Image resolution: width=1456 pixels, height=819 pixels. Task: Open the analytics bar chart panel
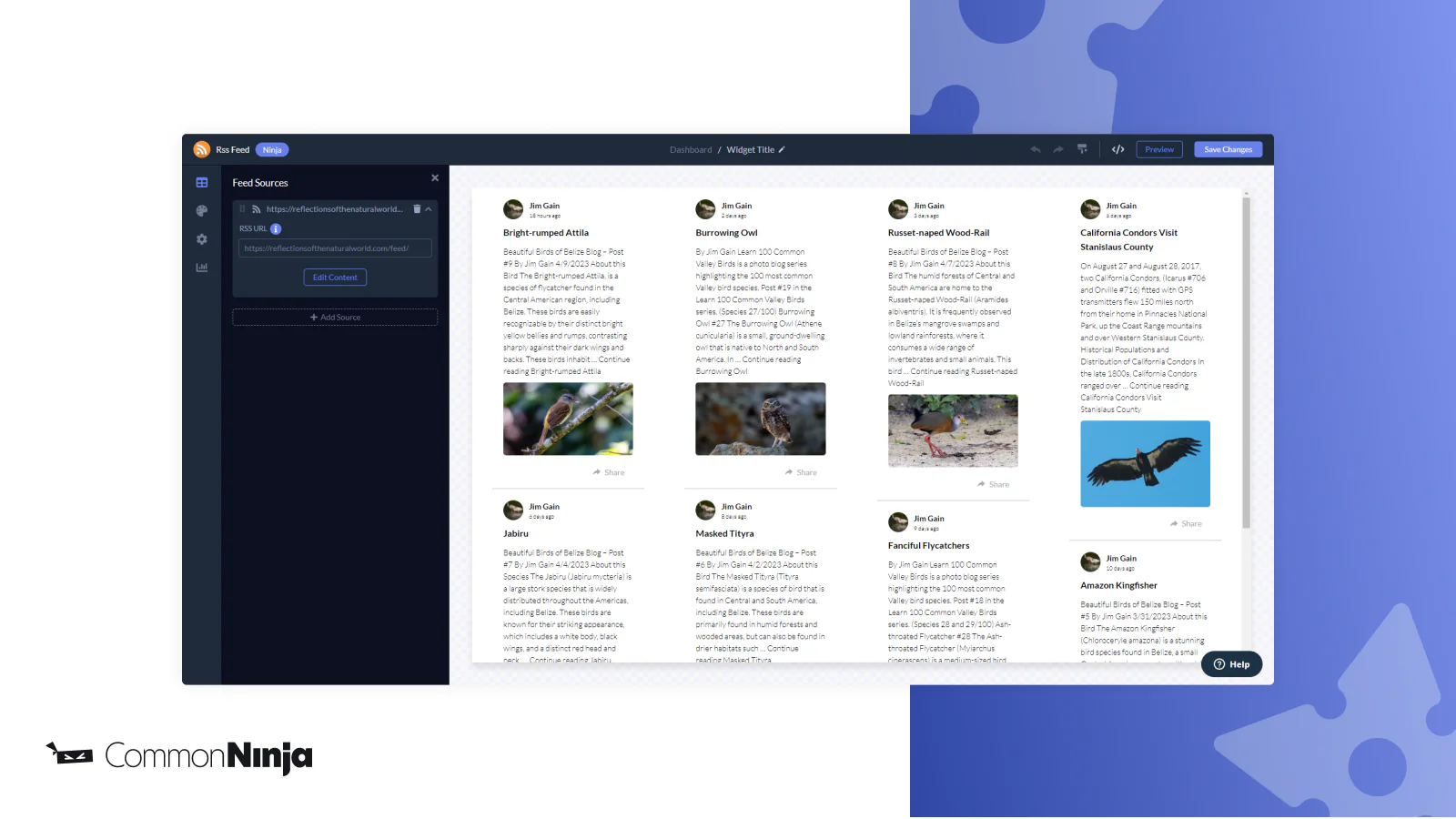point(202,268)
